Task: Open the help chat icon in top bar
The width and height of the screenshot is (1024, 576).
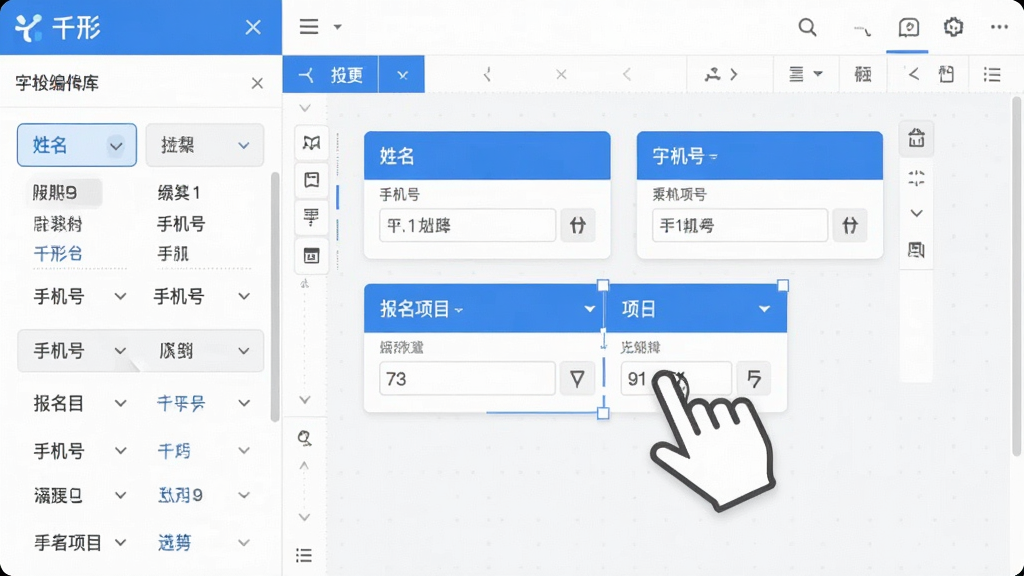Action: 908,27
